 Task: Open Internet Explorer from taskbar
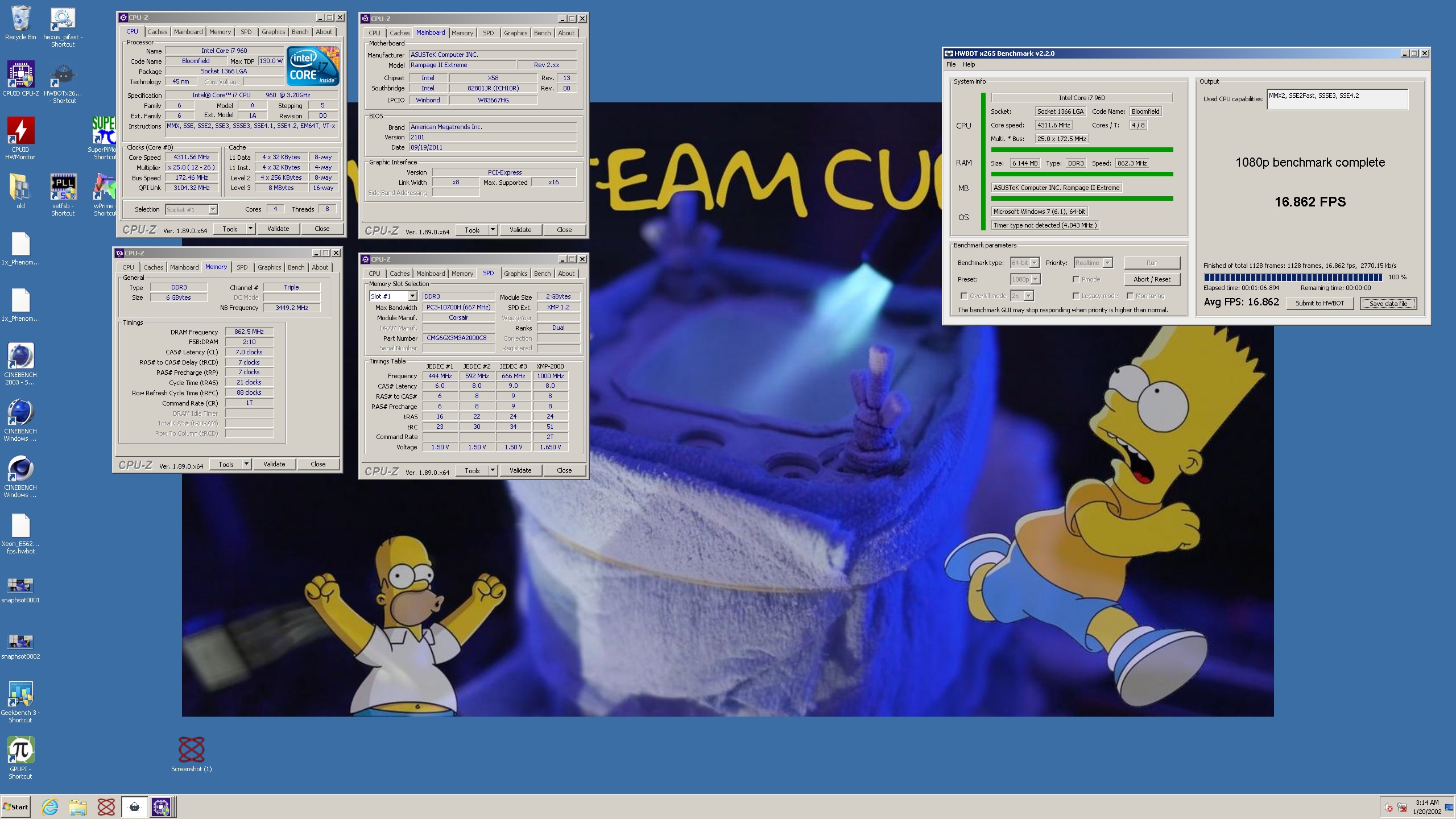(x=50, y=806)
